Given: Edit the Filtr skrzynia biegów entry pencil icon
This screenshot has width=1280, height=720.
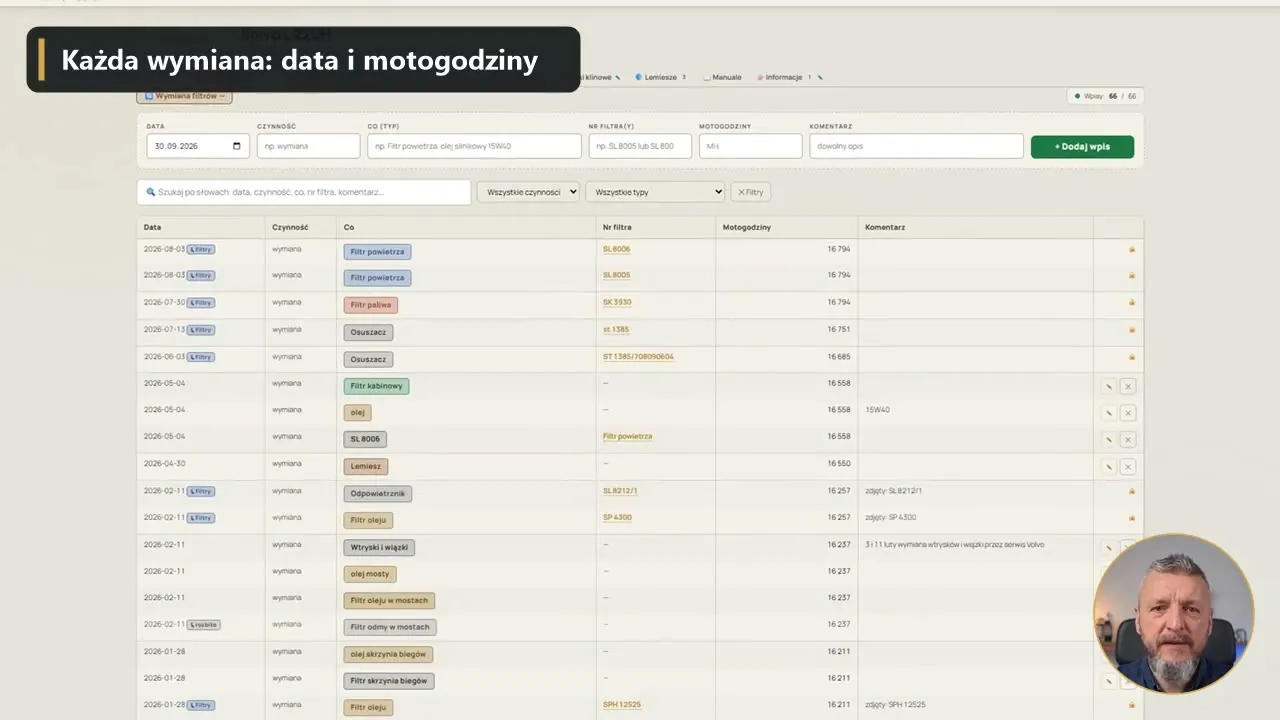Looking at the screenshot, I should click(x=1109, y=681).
